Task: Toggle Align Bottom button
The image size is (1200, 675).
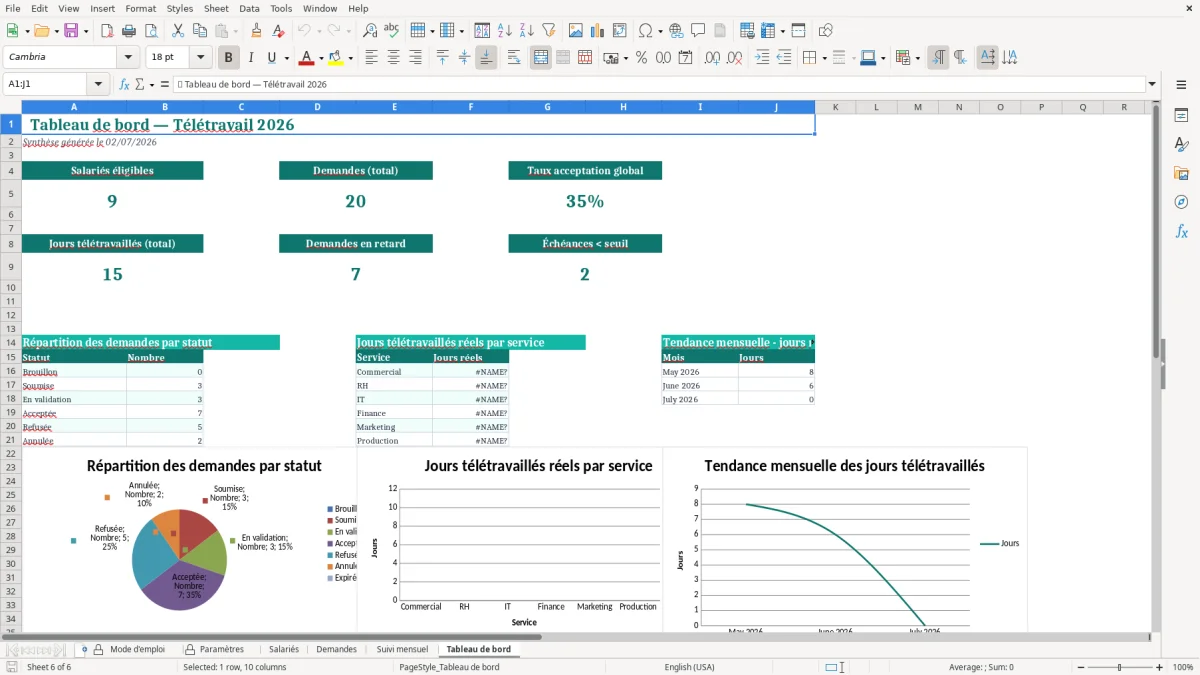Action: click(x=486, y=58)
